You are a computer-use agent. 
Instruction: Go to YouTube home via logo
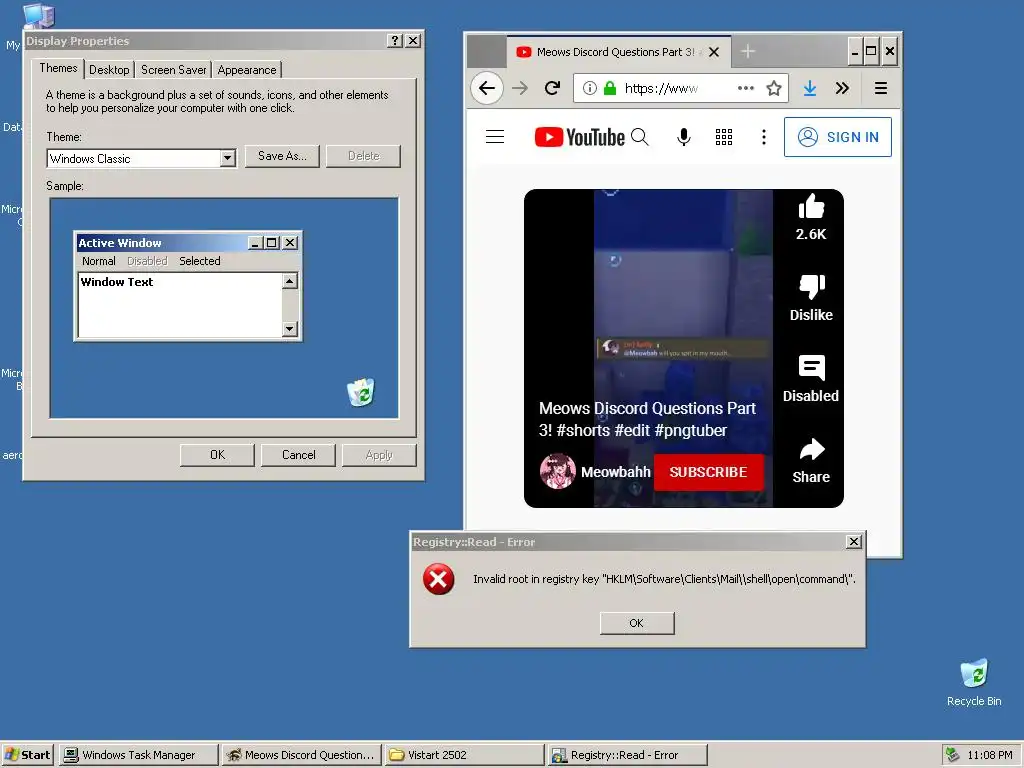pos(579,137)
